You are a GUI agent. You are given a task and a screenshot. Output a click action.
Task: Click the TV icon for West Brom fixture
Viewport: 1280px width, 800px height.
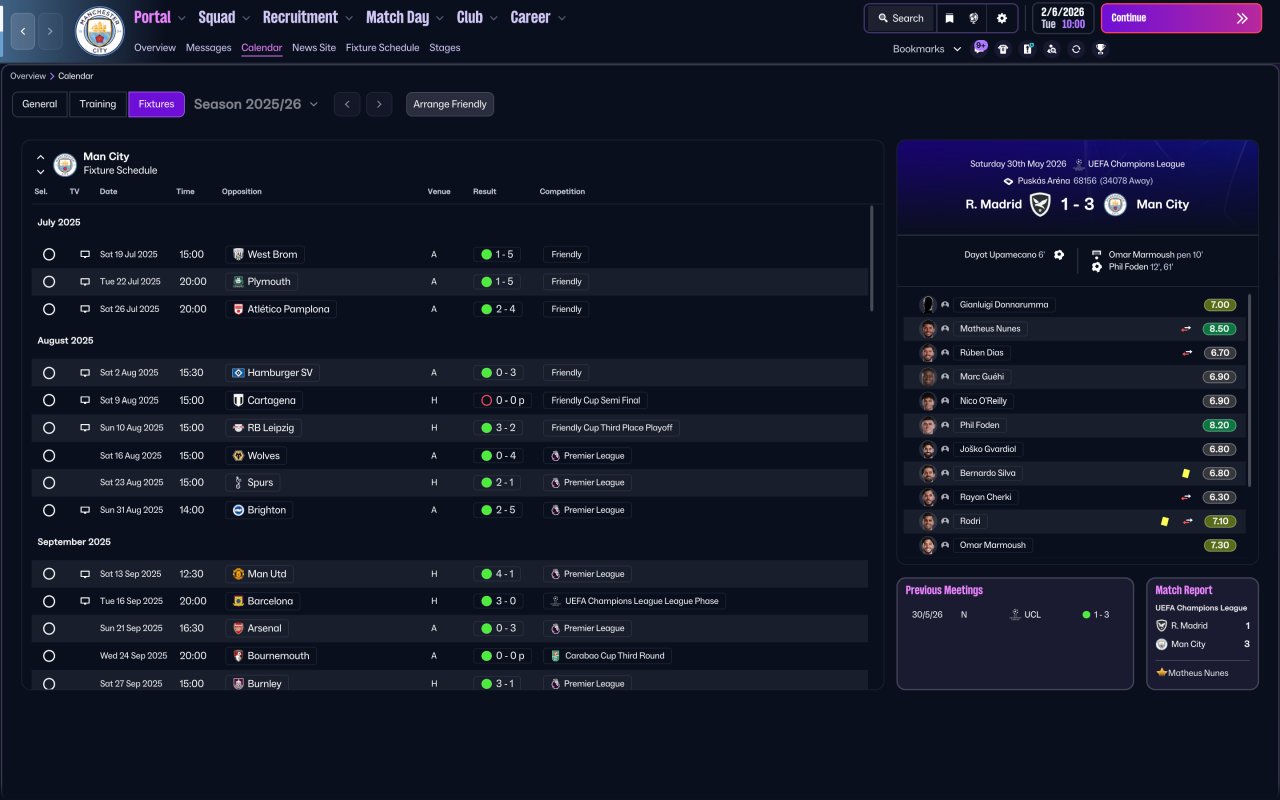pos(85,255)
